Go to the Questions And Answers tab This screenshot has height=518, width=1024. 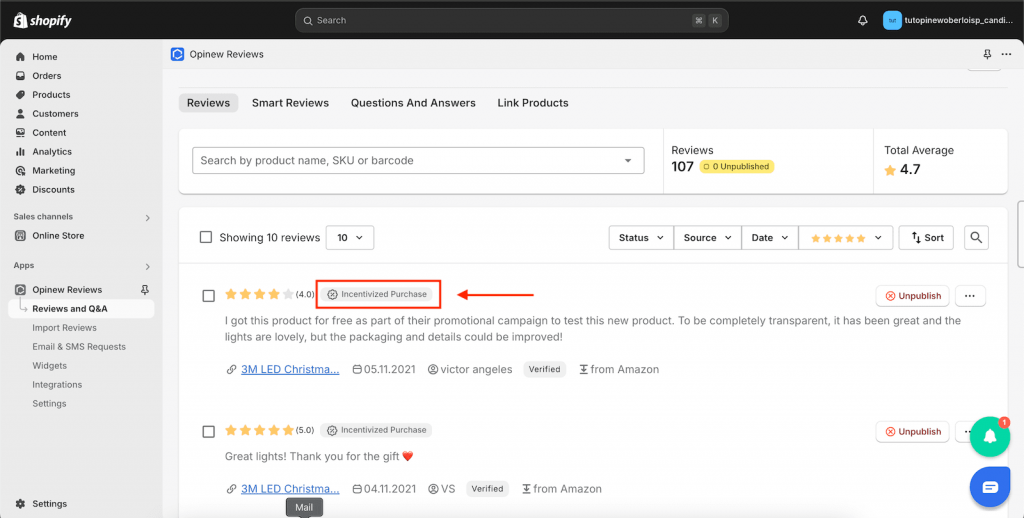[x=413, y=103]
